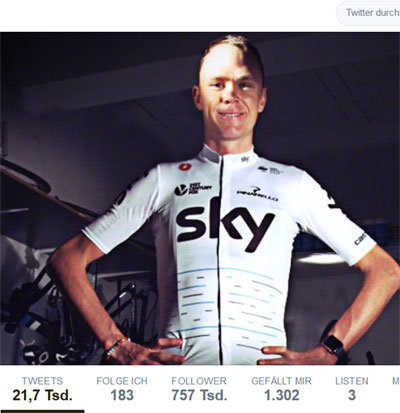Open the Follower tab label

coord(199,381)
